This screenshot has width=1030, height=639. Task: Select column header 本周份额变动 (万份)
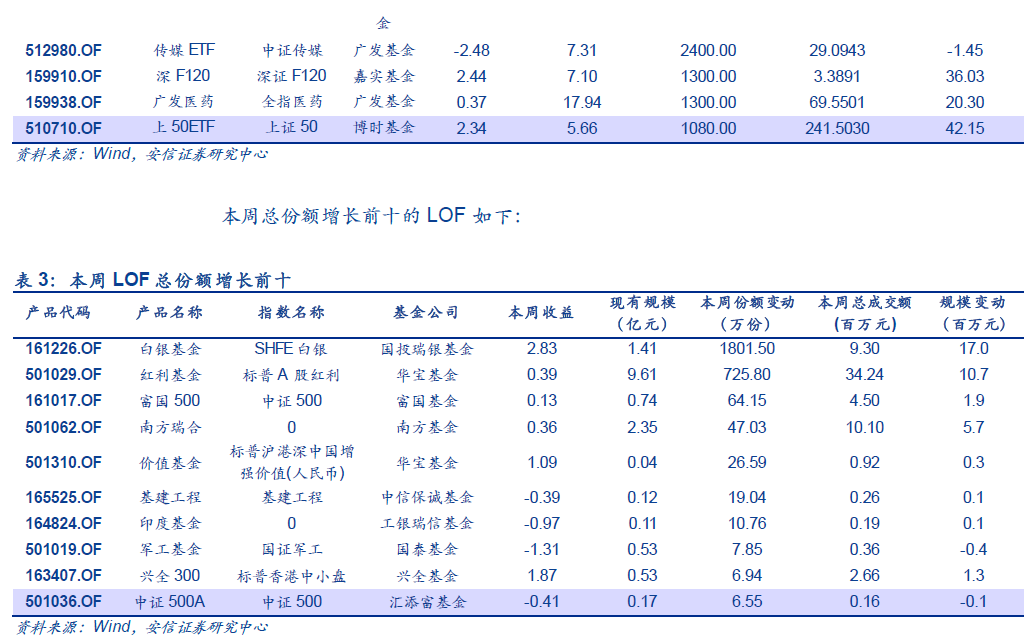747,313
